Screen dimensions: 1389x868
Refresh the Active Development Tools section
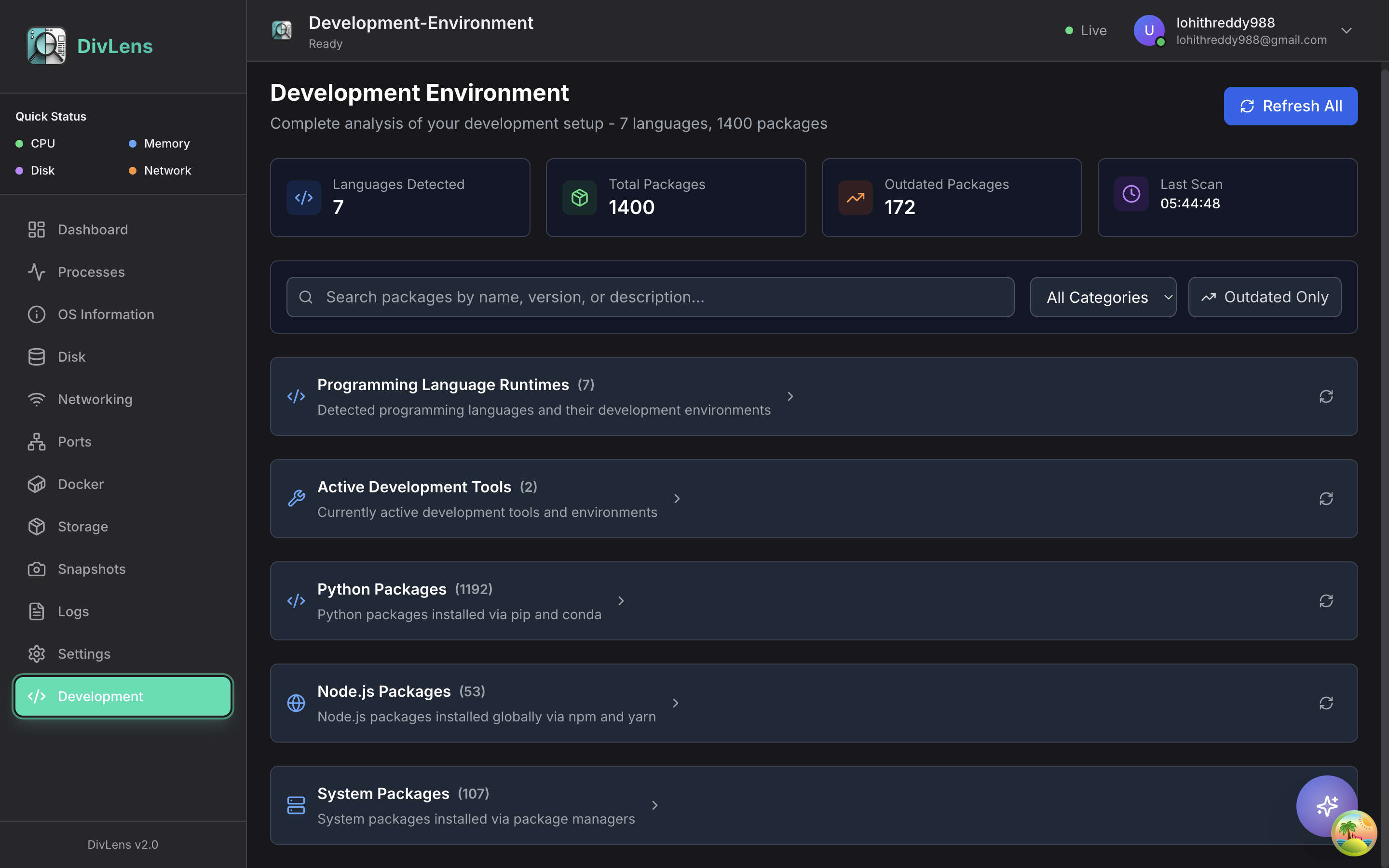[1326, 499]
